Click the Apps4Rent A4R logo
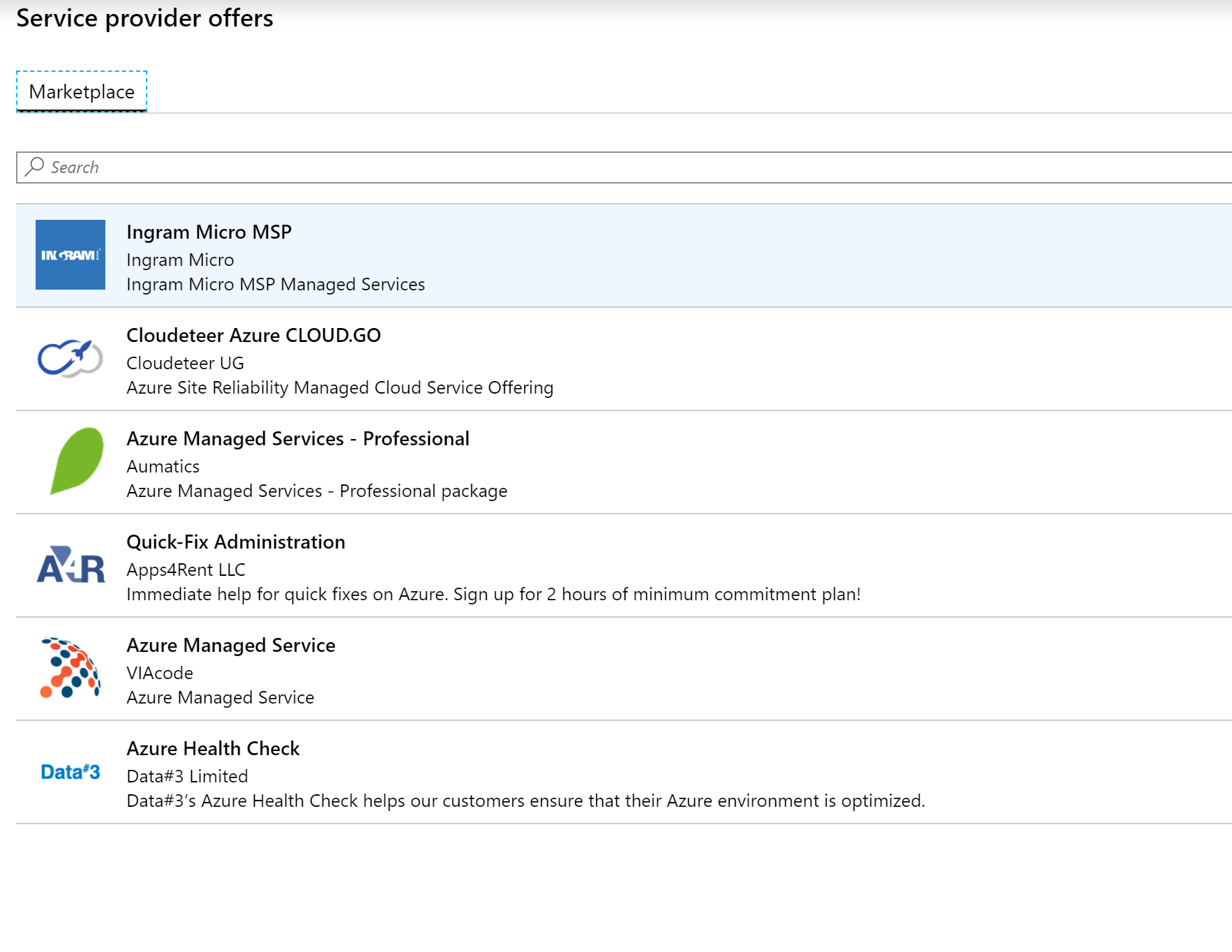 click(x=70, y=565)
